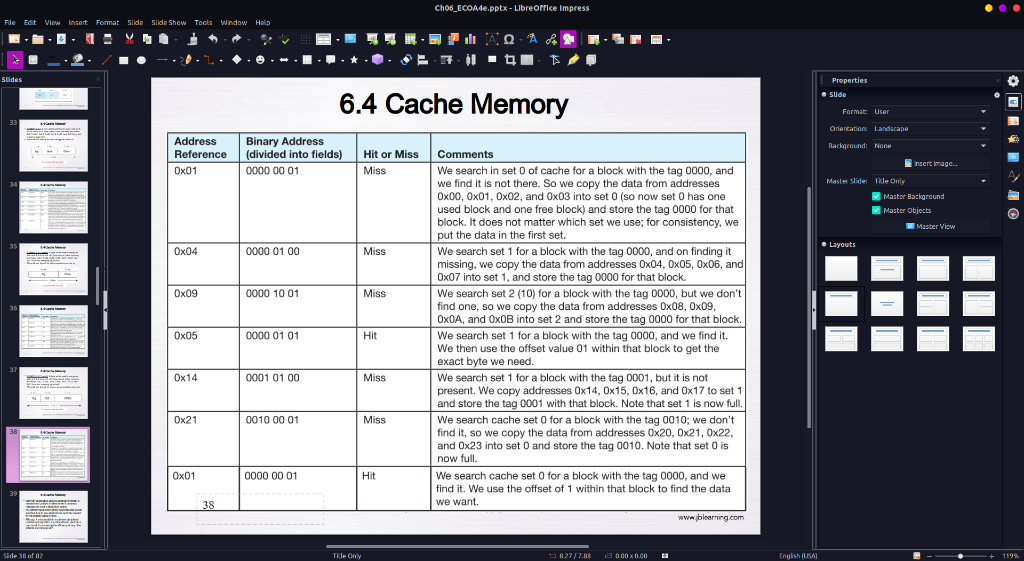Open the Insert menu
Image resolution: width=1024 pixels, height=561 pixels.
coord(78,22)
